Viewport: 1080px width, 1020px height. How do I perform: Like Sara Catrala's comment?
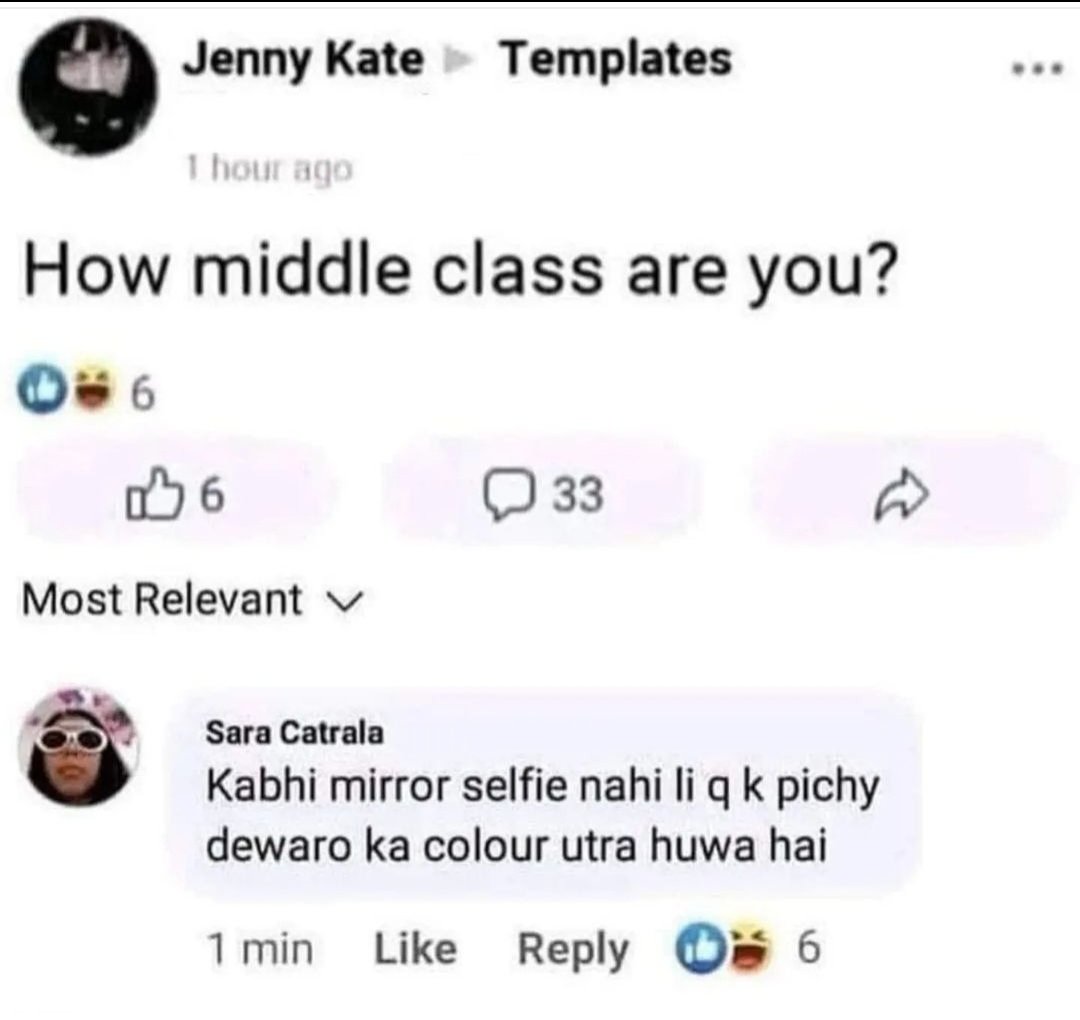coord(415,949)
